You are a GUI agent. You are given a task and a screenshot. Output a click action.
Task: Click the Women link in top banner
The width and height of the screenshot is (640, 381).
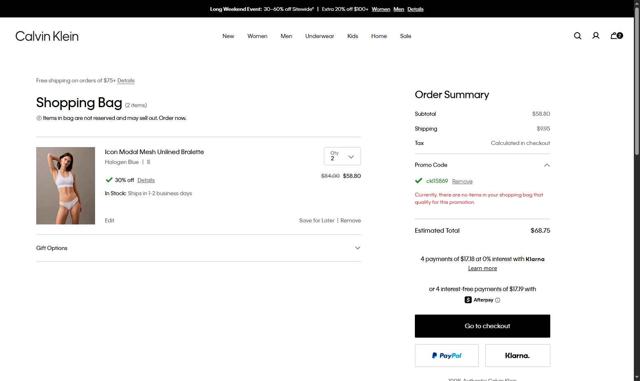click(x=381, y=9)
